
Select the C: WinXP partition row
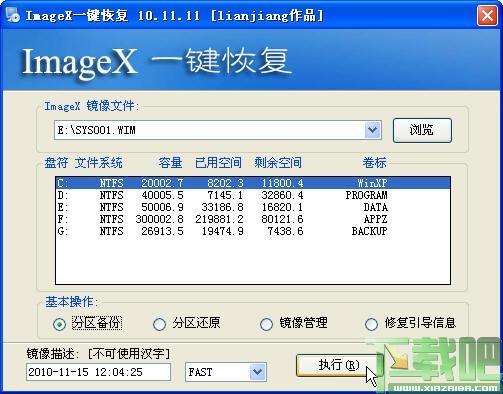pyautogui.click(x=253, y=183)
